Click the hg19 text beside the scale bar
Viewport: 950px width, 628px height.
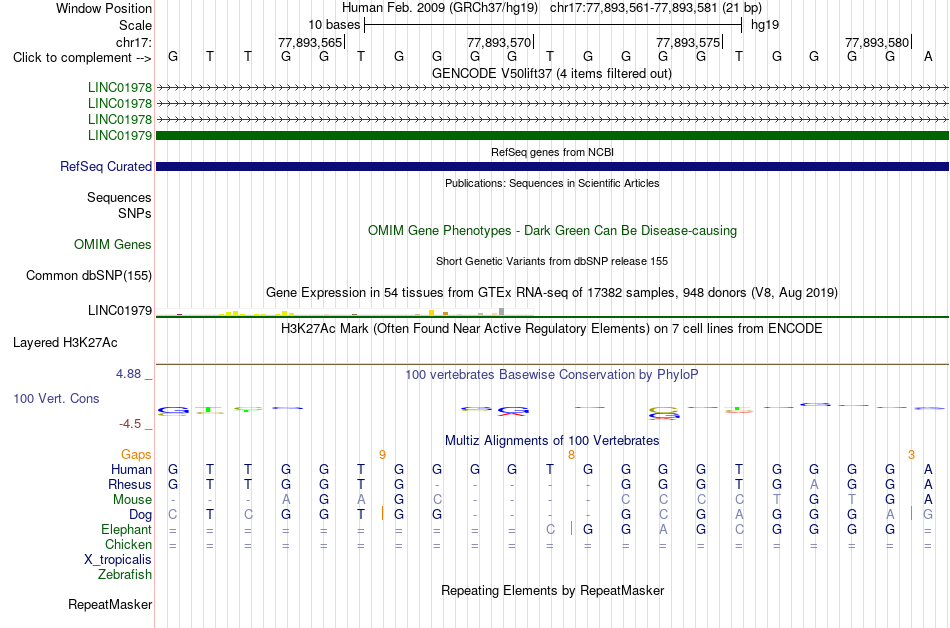coord(765,25)
